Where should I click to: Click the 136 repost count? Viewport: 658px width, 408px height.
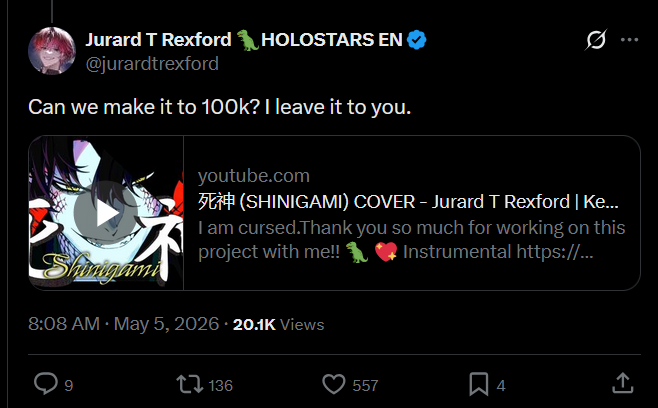(220, 386)
